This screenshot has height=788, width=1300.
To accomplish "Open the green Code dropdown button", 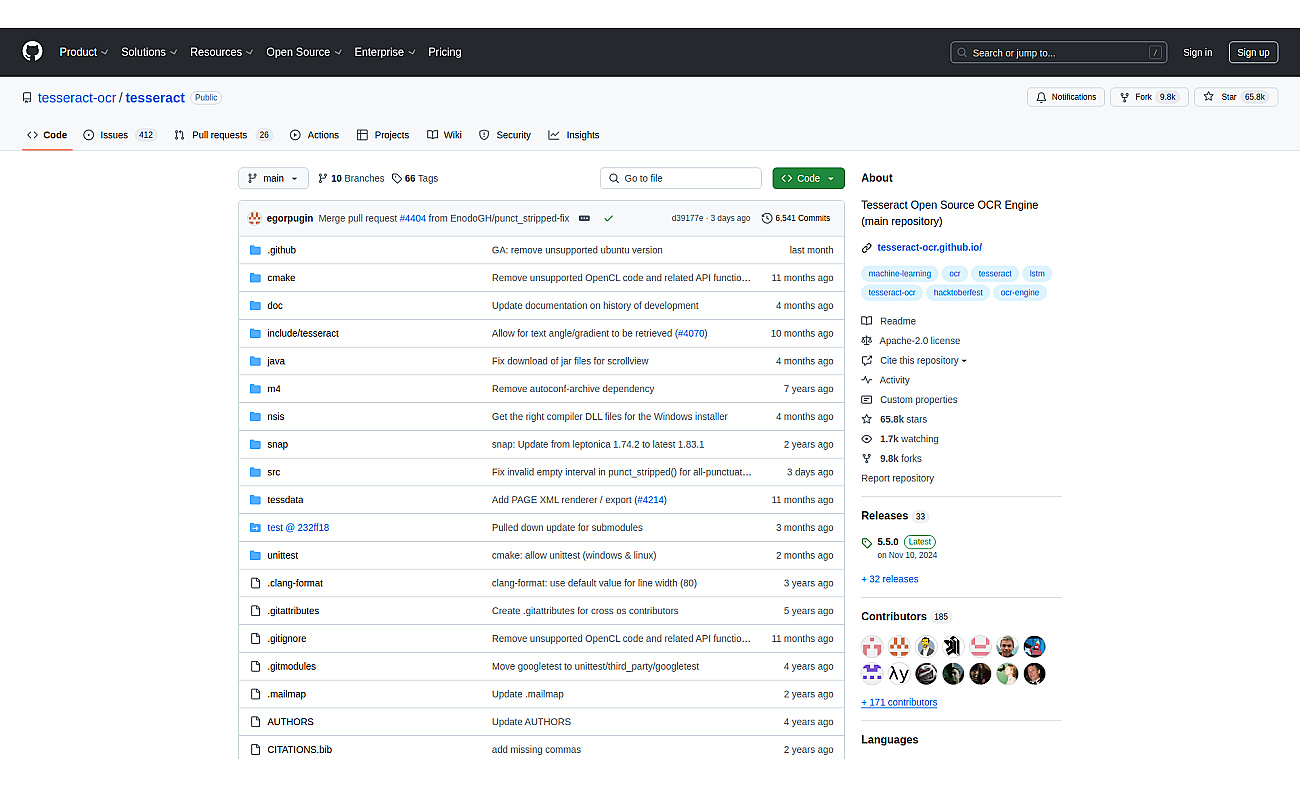I will [808, 178].
